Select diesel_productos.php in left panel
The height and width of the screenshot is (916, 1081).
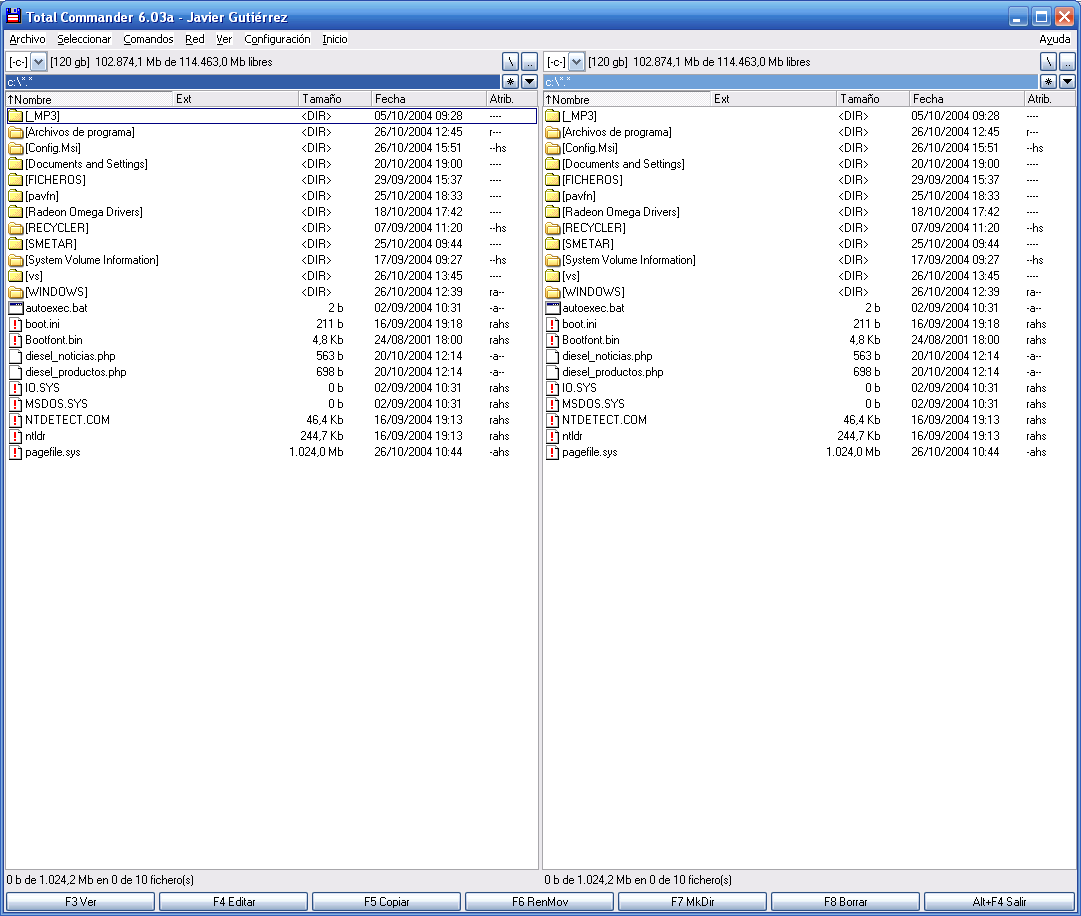[76, 372]
